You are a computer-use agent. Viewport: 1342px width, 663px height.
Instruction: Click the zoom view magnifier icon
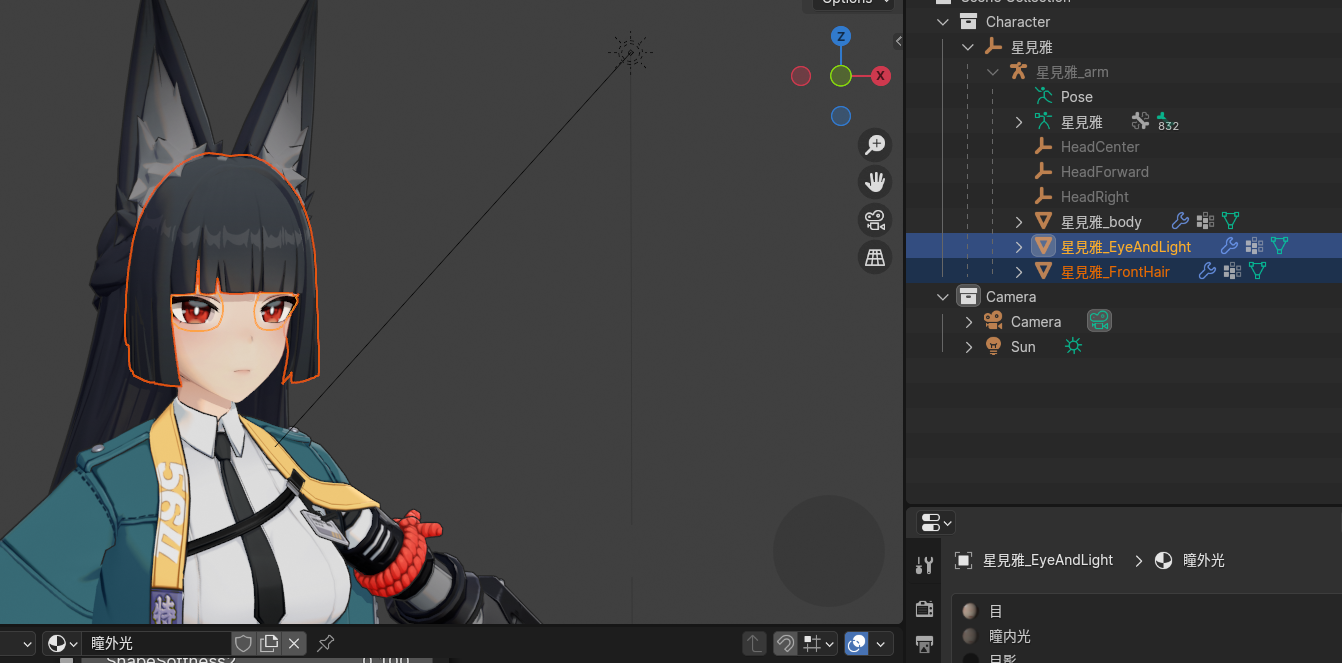pyautogui.click(x=875, y=145)
